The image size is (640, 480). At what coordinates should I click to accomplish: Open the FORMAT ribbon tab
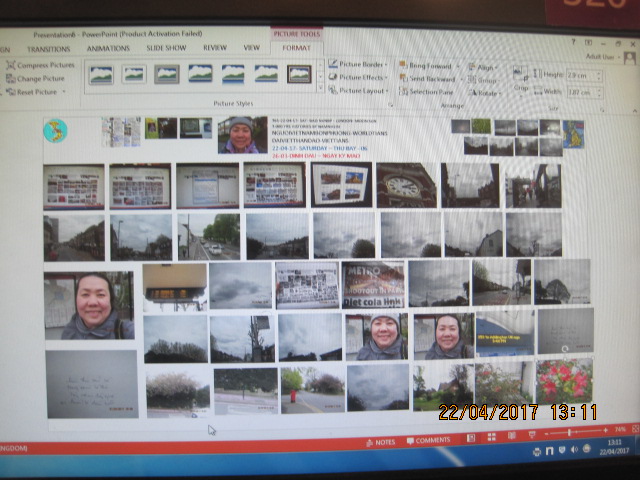click(x=297, y=48)
